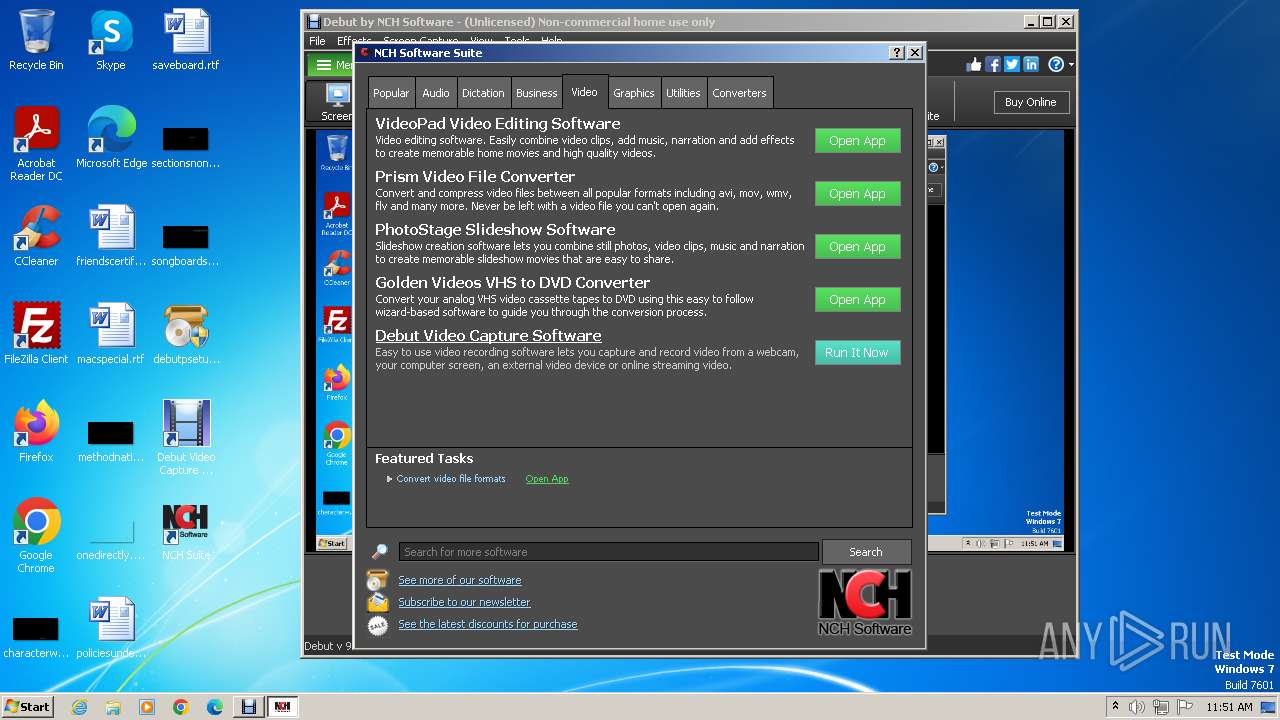Image resolution: width=1280 pixels, height=720 pixels.
Task: Switch to the Audio tab
Action: [436, 93]
